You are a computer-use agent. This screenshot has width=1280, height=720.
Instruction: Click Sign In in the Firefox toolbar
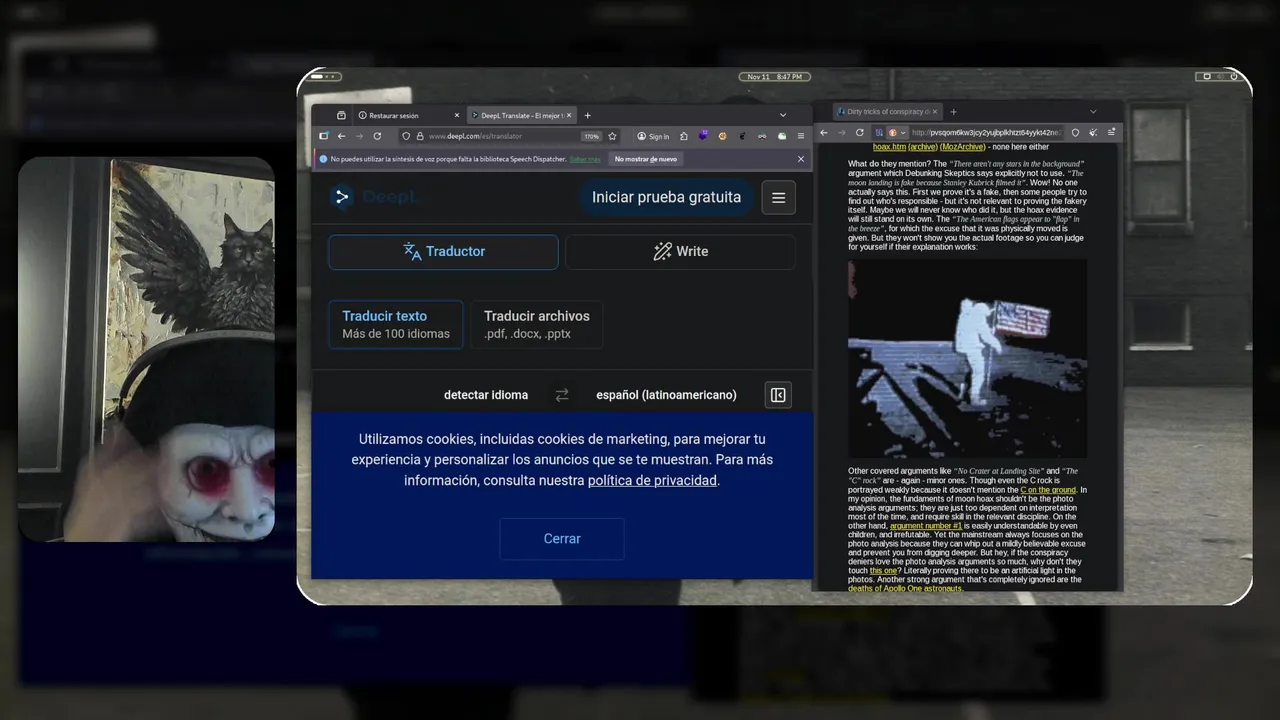(x=655, y=136)
